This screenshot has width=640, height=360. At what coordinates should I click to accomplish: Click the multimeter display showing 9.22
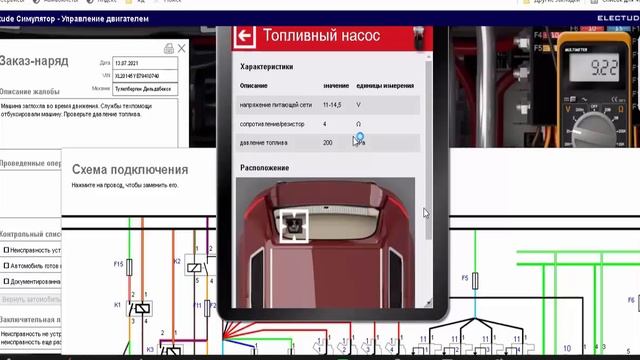point(594,67)
